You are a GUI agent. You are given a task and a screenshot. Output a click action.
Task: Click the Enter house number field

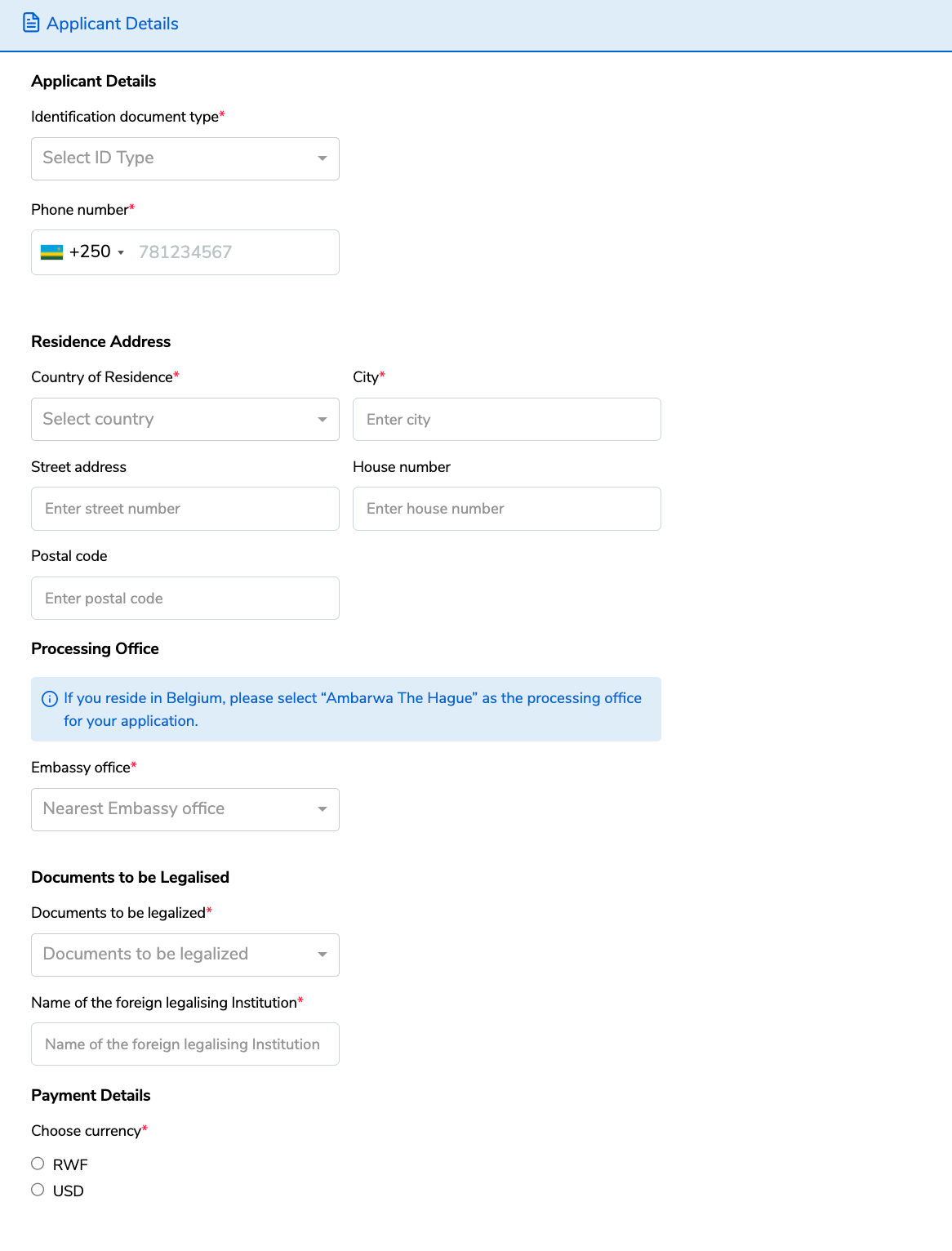tap(507, 509)
